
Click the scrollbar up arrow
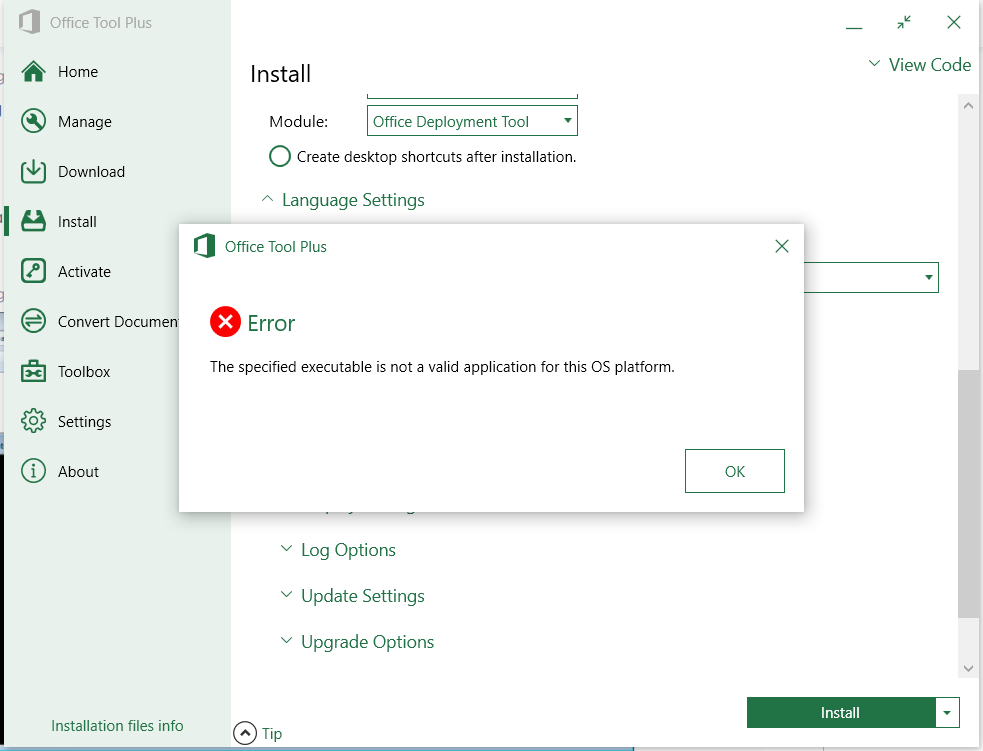[x=968, y=106]
